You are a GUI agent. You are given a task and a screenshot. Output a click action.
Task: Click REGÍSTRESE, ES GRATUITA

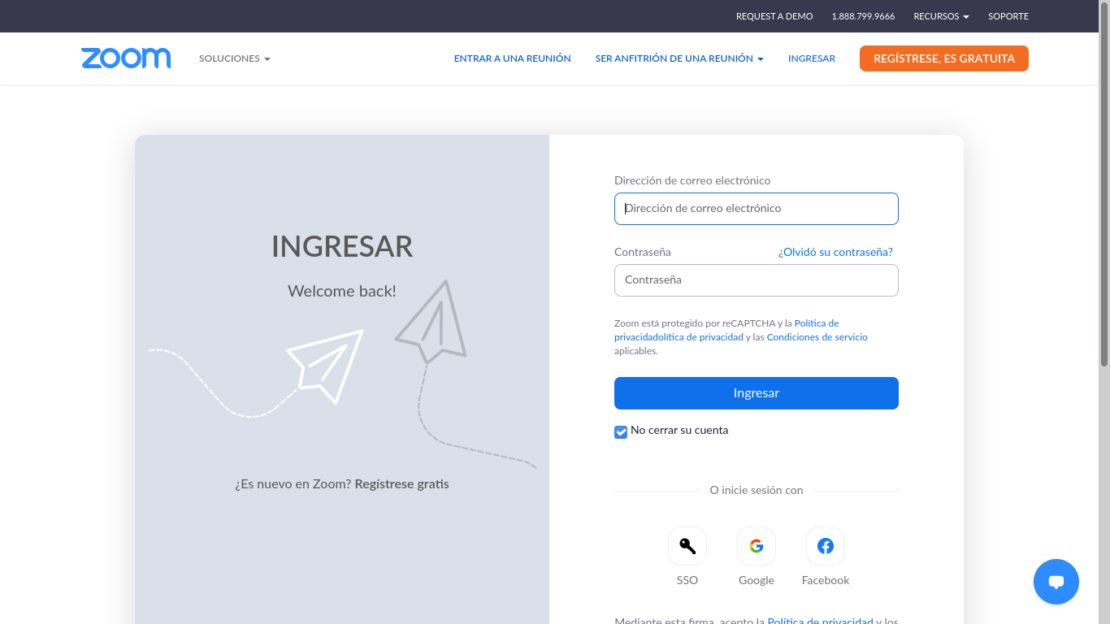(x=943, y=58)
